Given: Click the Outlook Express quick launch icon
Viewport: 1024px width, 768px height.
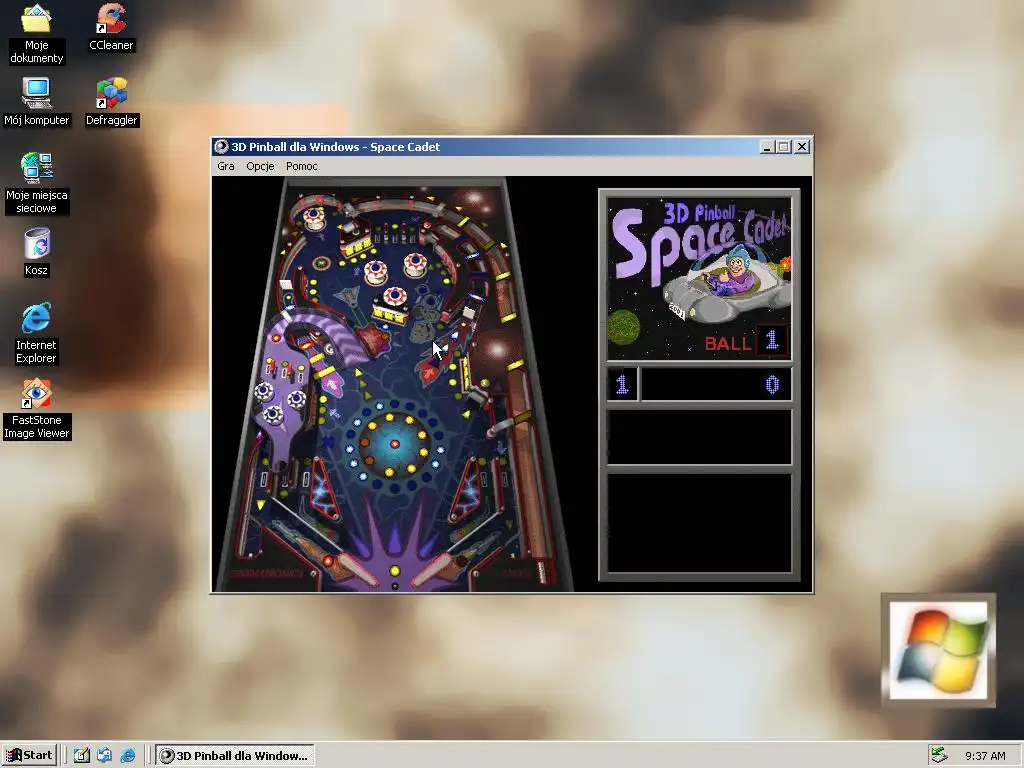Looking at the screenshot, I should tap(104, 756).
